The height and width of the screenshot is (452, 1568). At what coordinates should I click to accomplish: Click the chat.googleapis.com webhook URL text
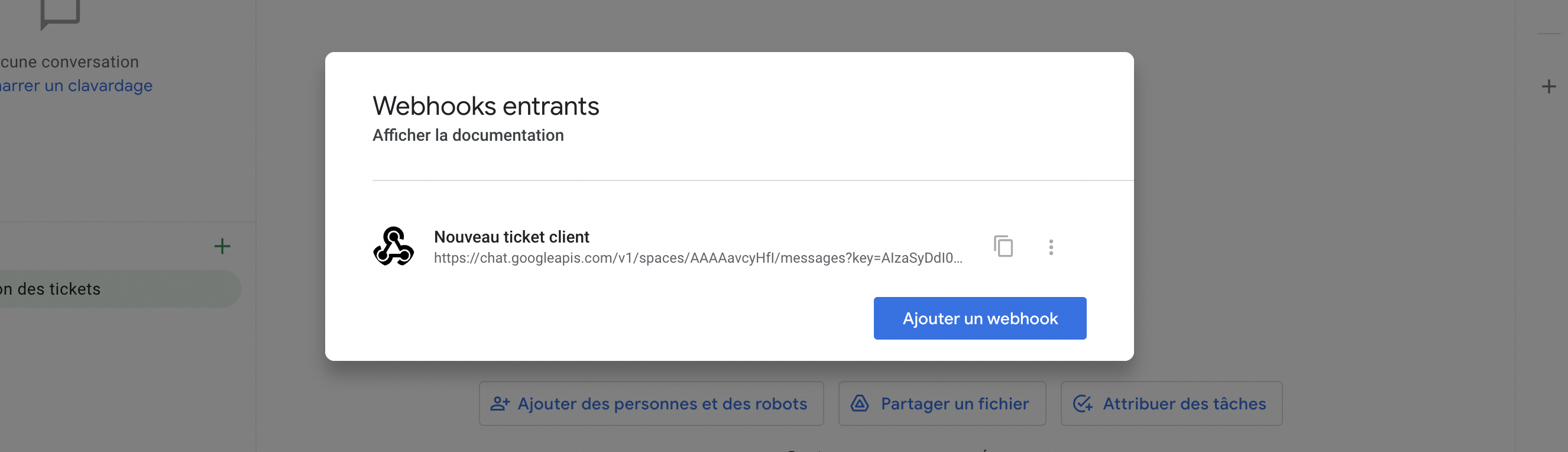pyautogui.click(x=698, y=259)
